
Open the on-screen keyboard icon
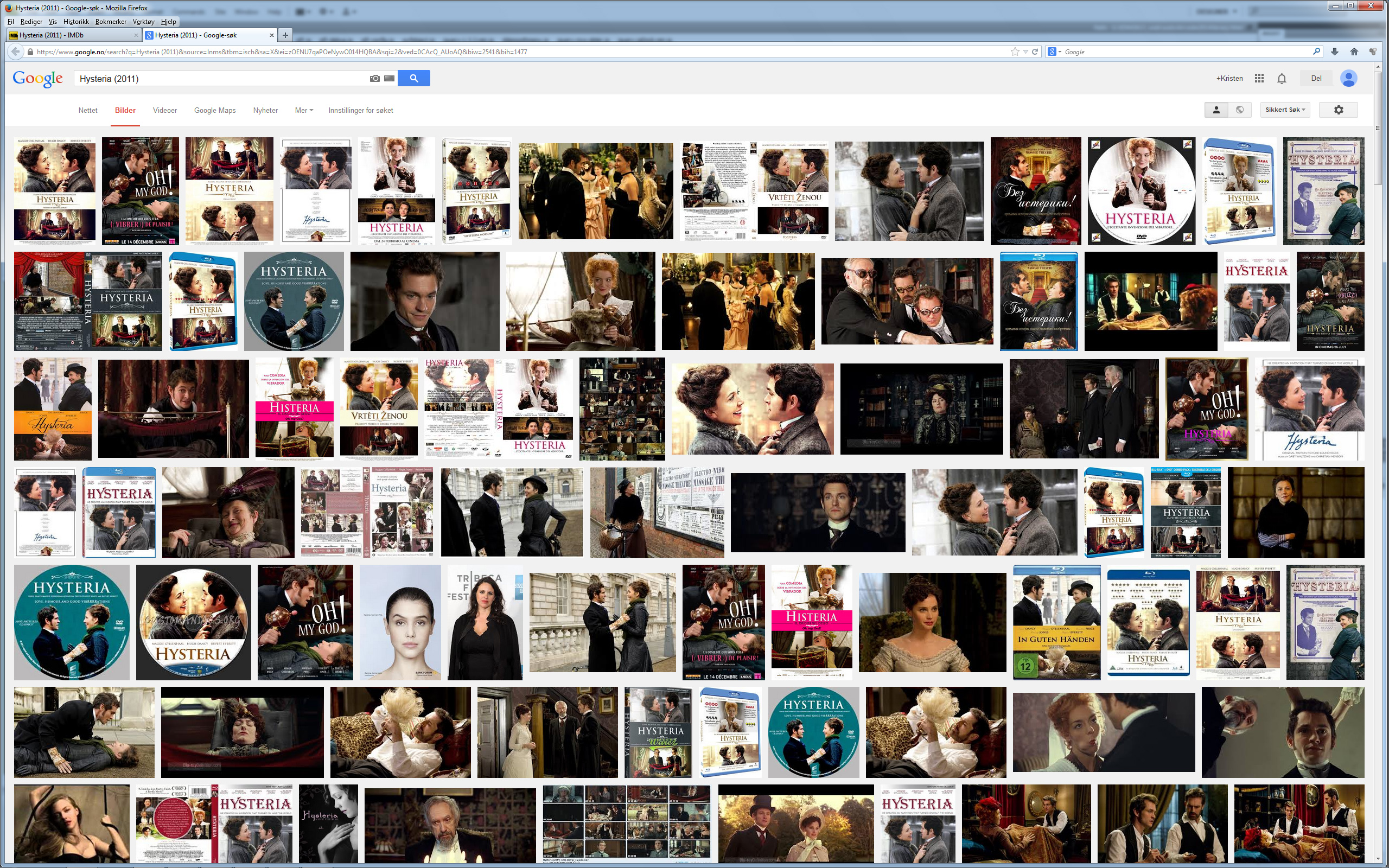click(389, 78)
